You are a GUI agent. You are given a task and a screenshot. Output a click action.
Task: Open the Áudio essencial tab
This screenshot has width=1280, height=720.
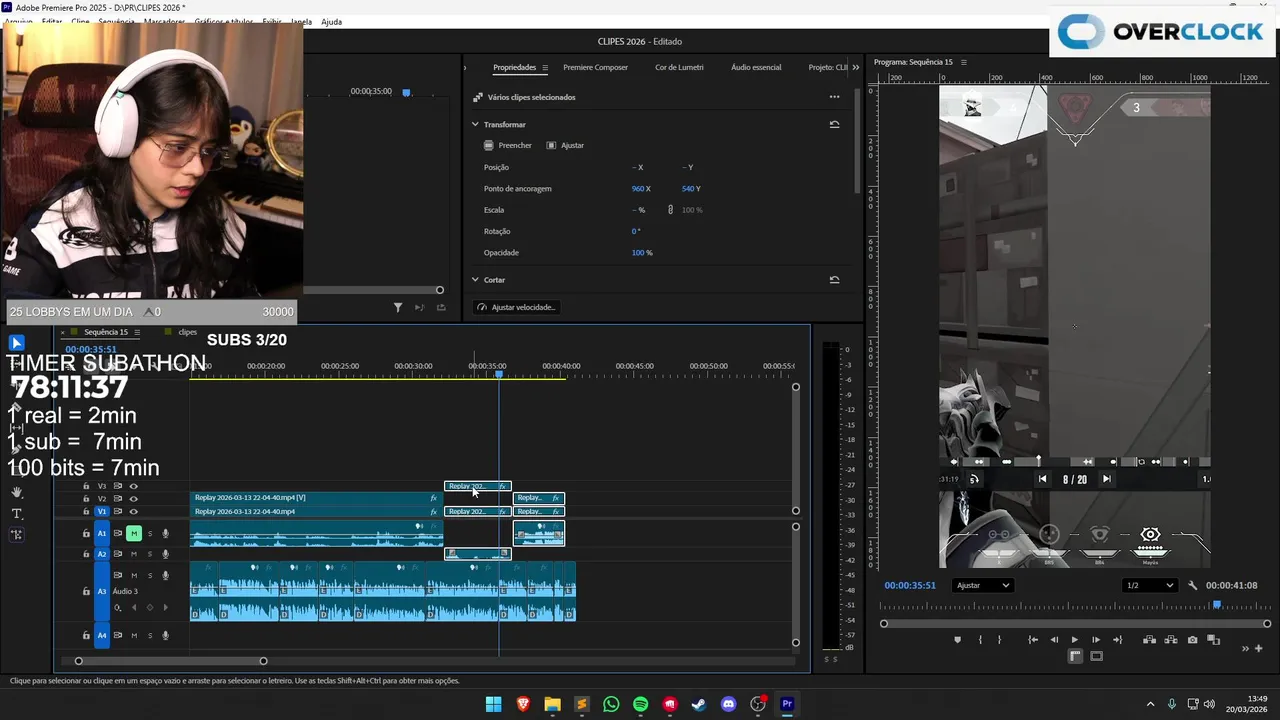click(x=756, y=68)
